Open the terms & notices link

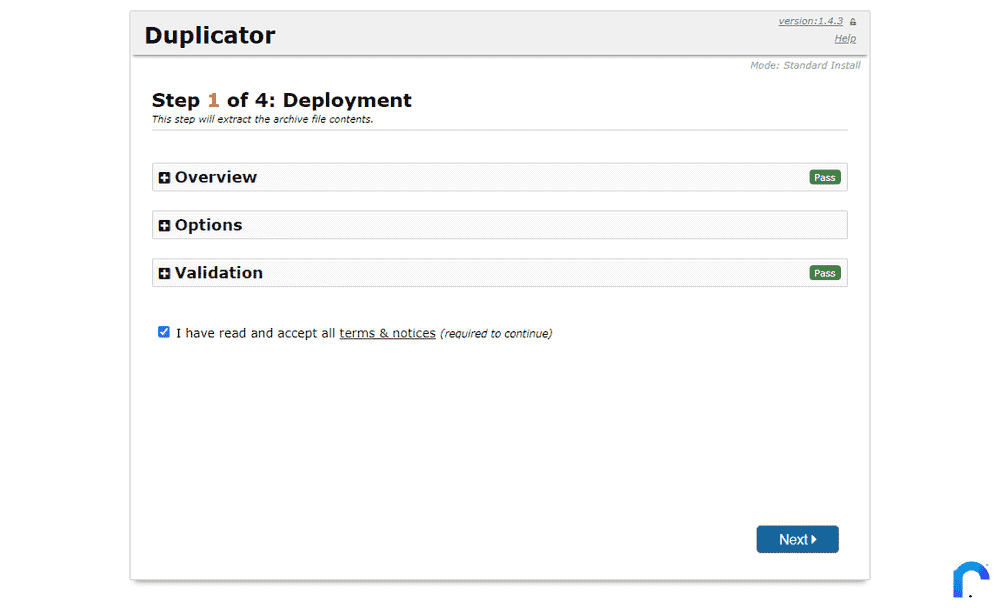pos(387,333)
